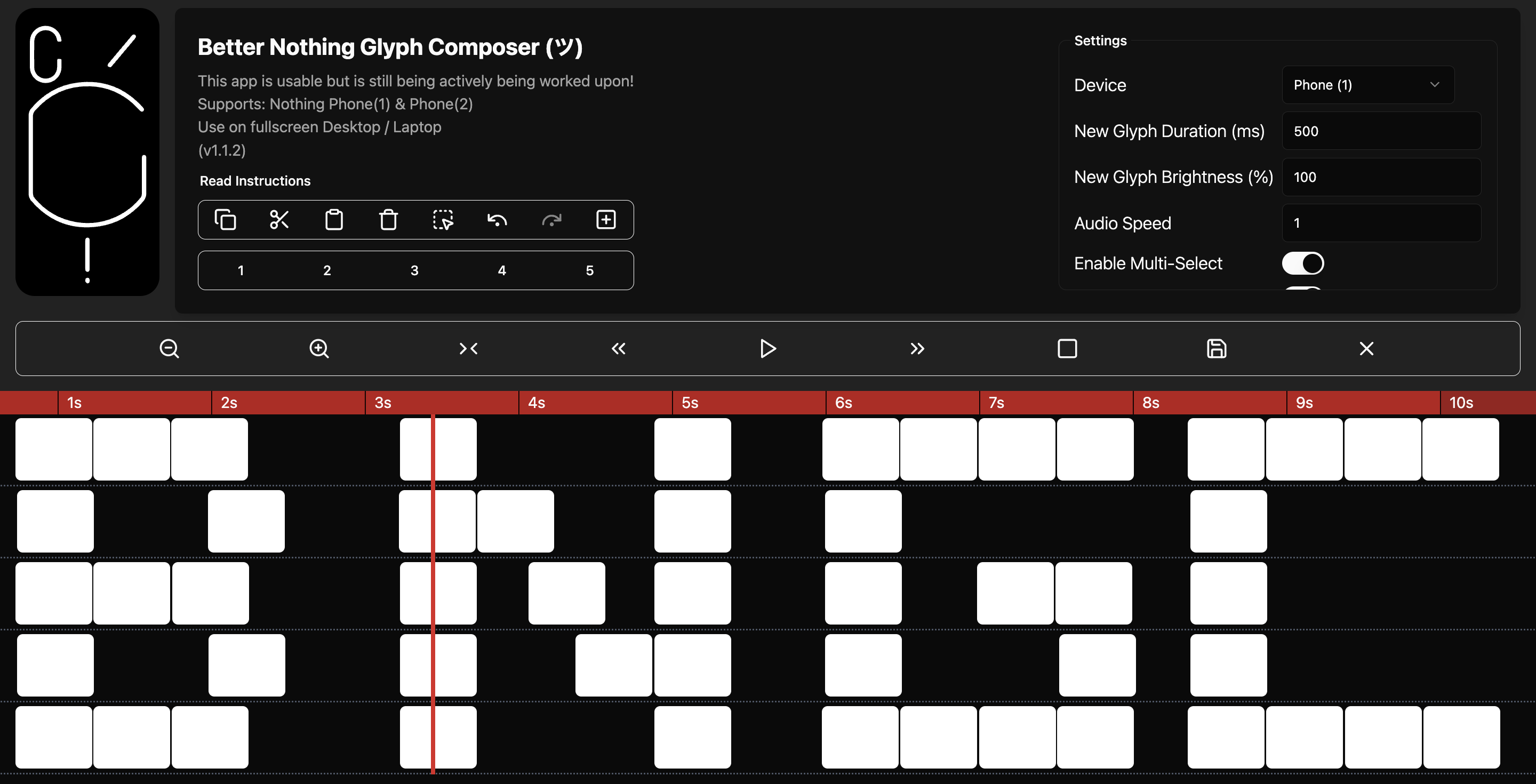
Task: Click the rewind double chevron
Action: (618, 348)
